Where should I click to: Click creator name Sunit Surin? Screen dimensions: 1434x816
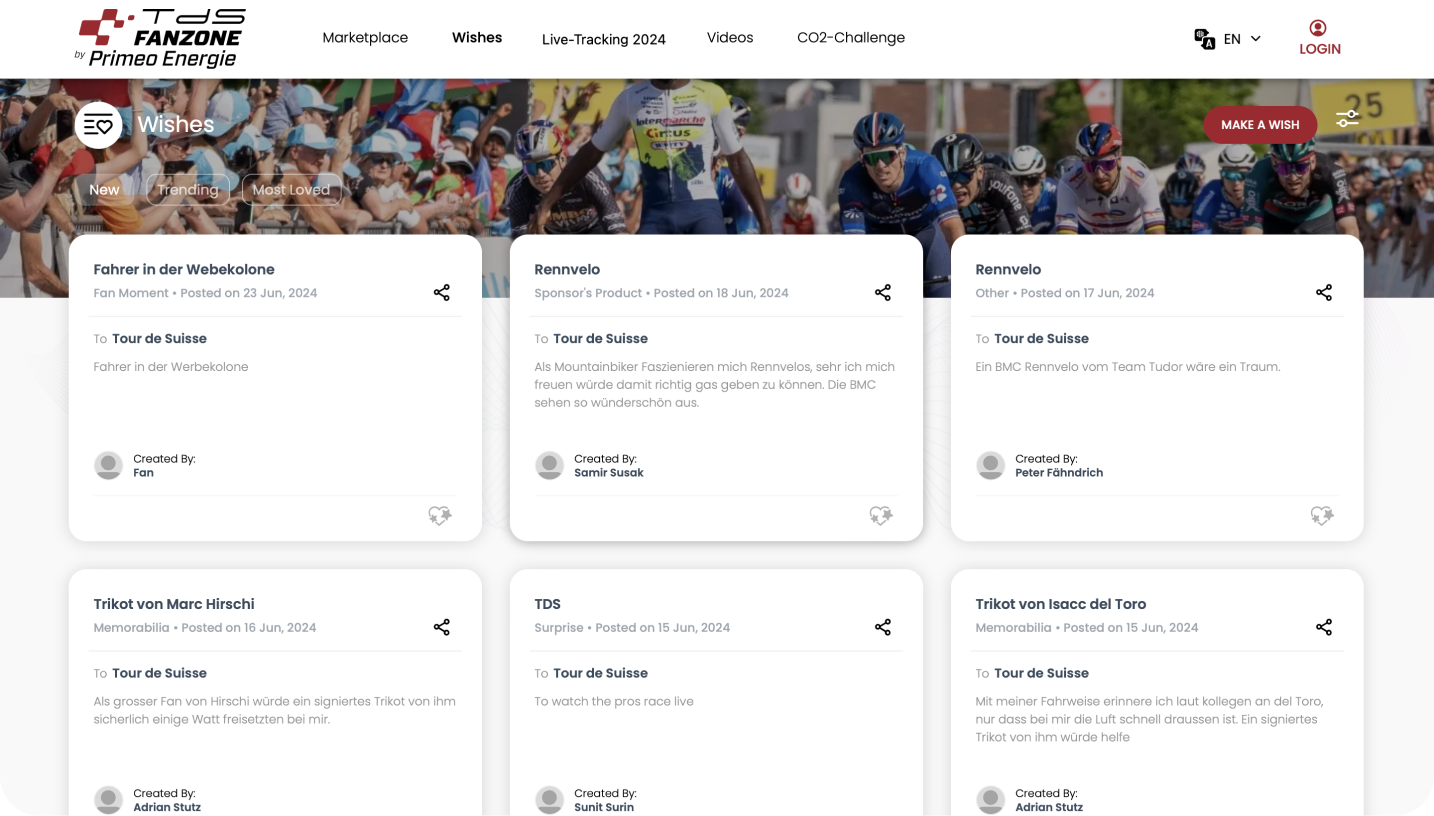click(x=604, y=807)
